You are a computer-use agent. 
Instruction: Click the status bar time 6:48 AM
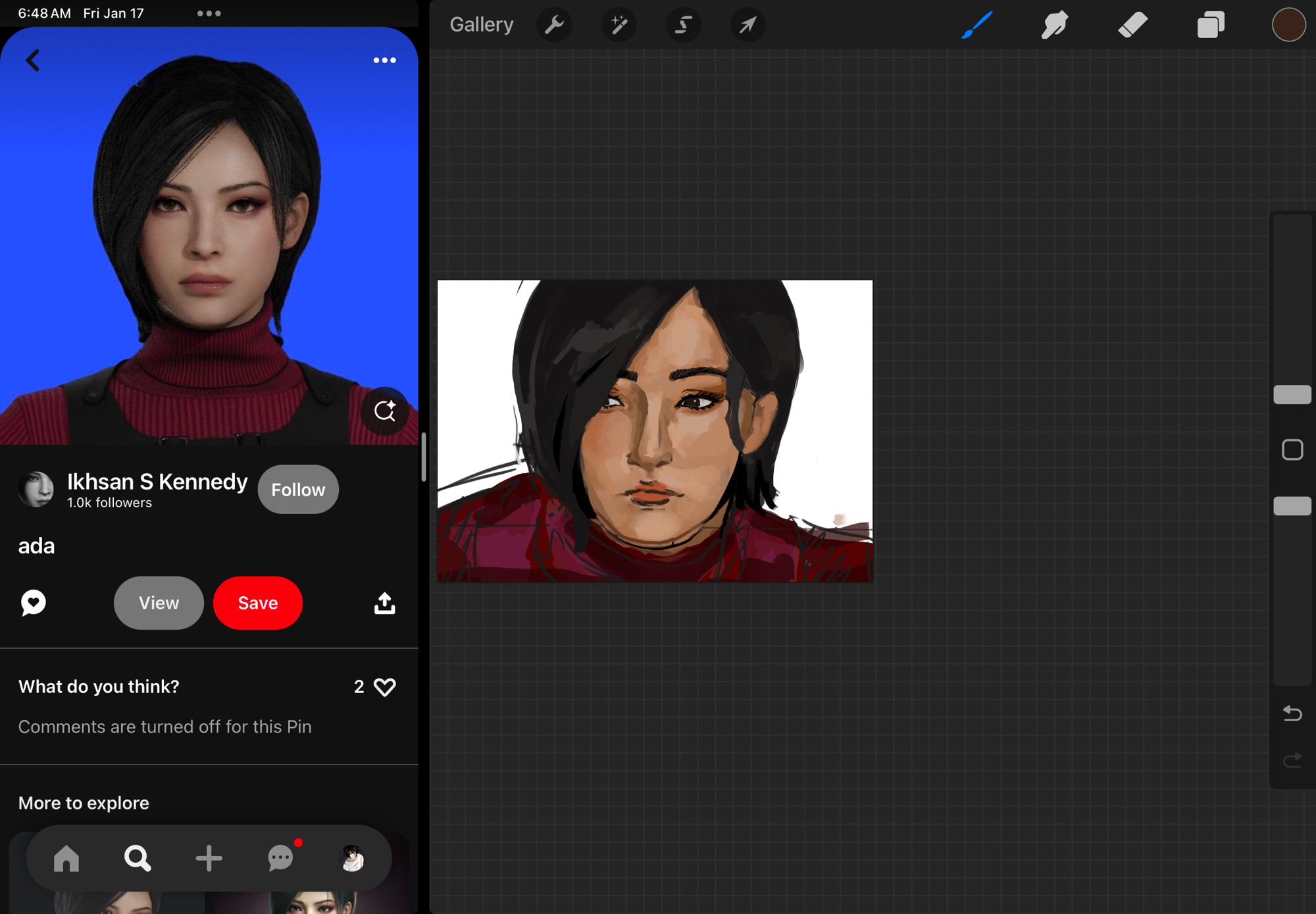click(44, 13)
